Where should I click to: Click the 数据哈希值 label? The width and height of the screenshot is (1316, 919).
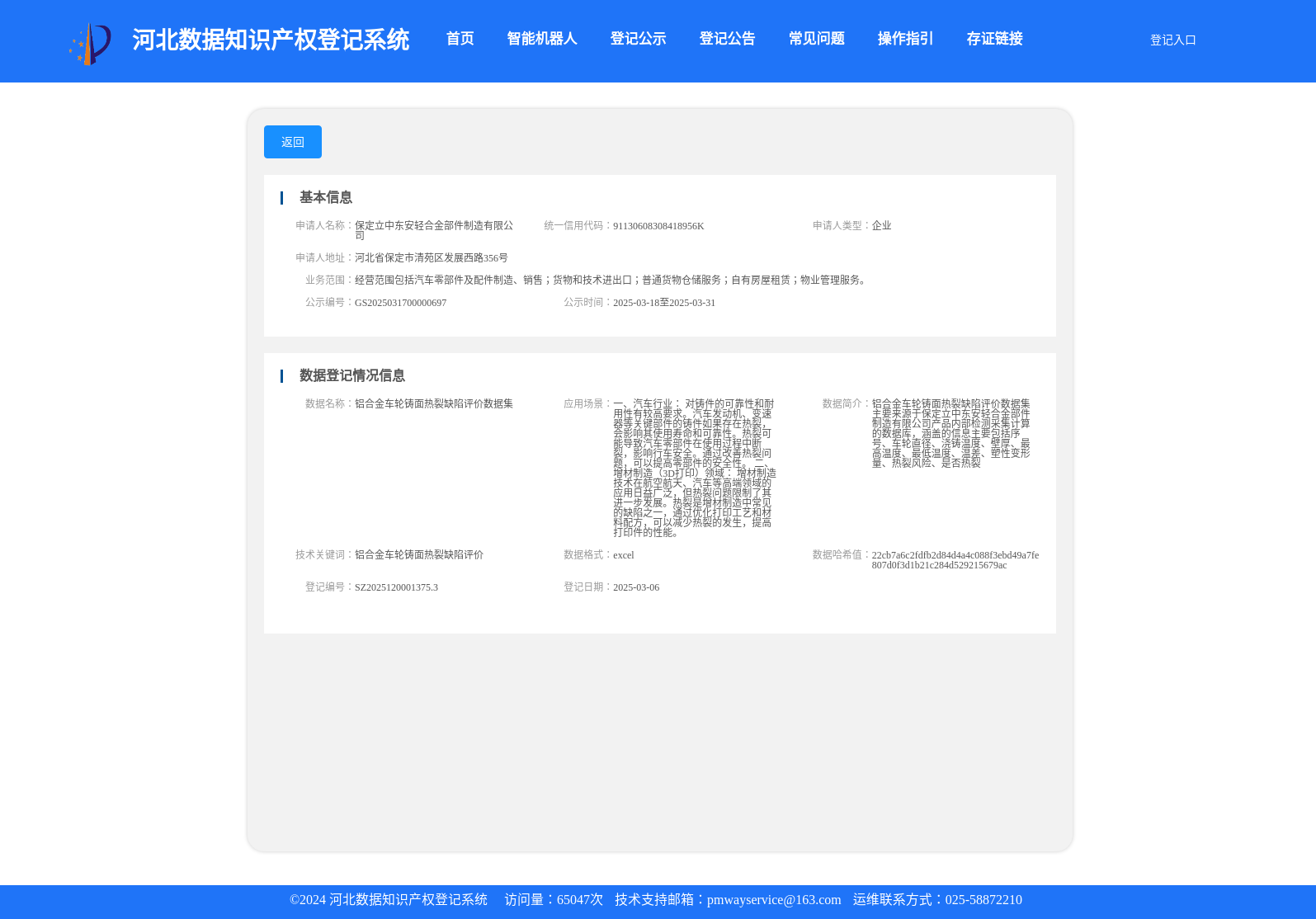(841, 554)
